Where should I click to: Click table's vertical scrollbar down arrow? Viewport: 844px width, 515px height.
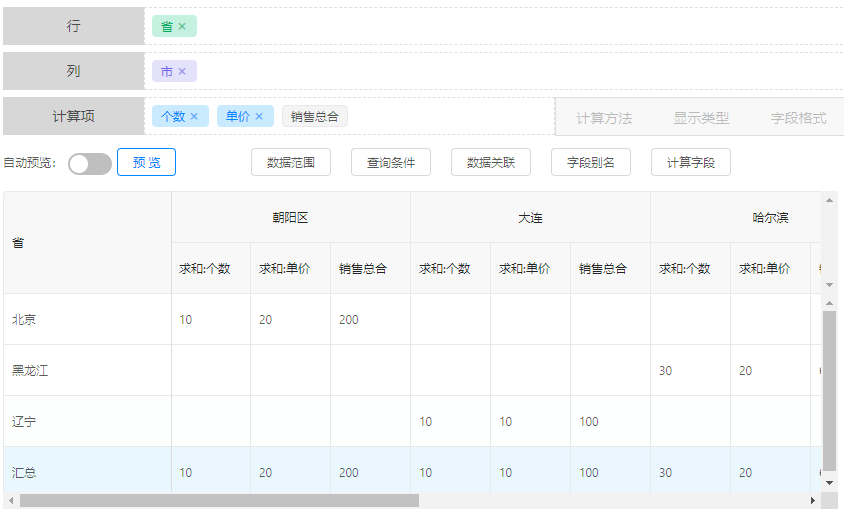pyautogui.click(x=829, y=482)
